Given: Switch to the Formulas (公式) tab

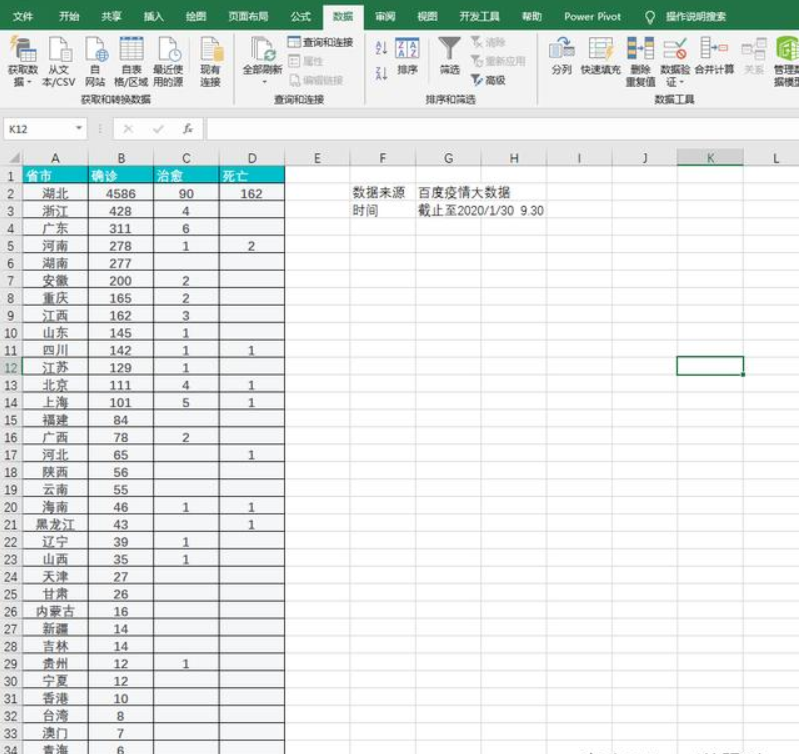Looking at the screenshot, I should tap(301, 17).
